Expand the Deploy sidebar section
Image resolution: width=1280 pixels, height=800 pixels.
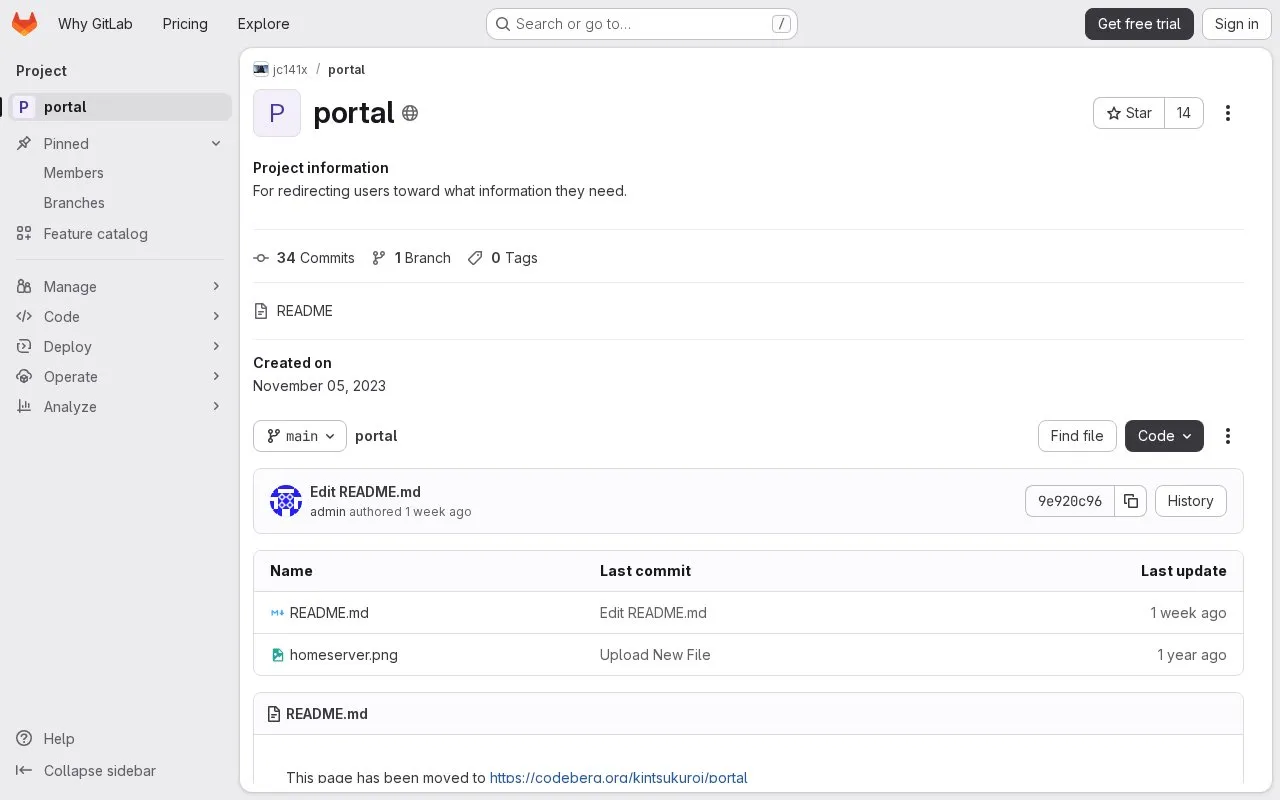120,347
